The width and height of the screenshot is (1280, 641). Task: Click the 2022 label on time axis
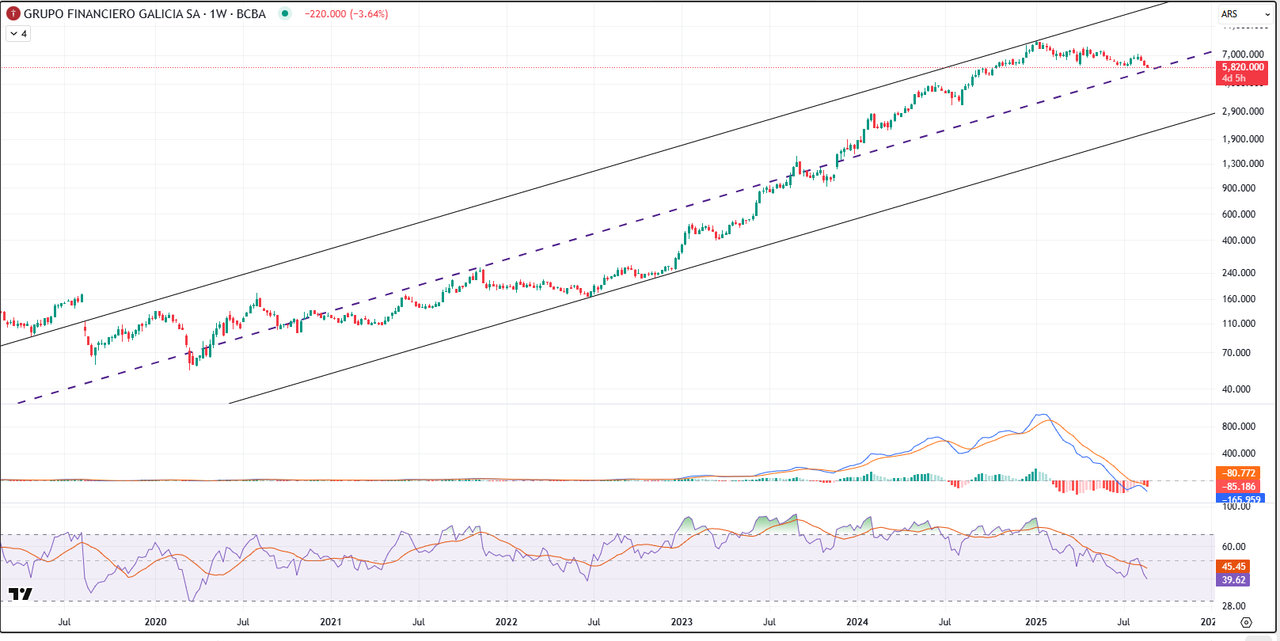click(x=507, y=622)
